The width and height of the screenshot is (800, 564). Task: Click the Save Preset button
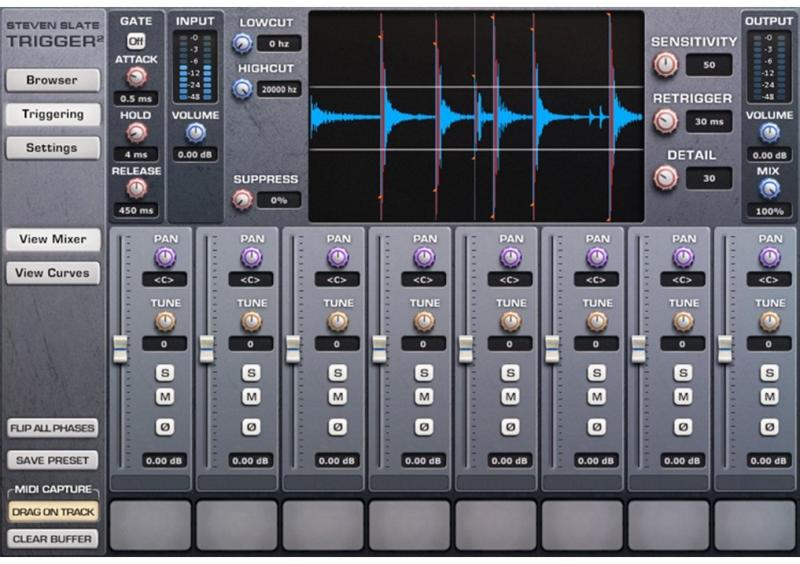pyautogui.click(x=53, y=460)
